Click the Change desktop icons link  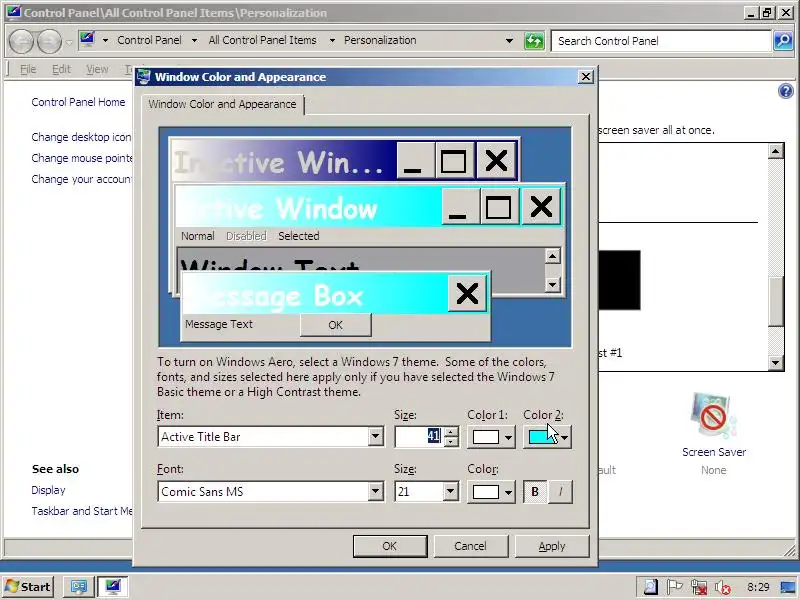click(81, 137)
